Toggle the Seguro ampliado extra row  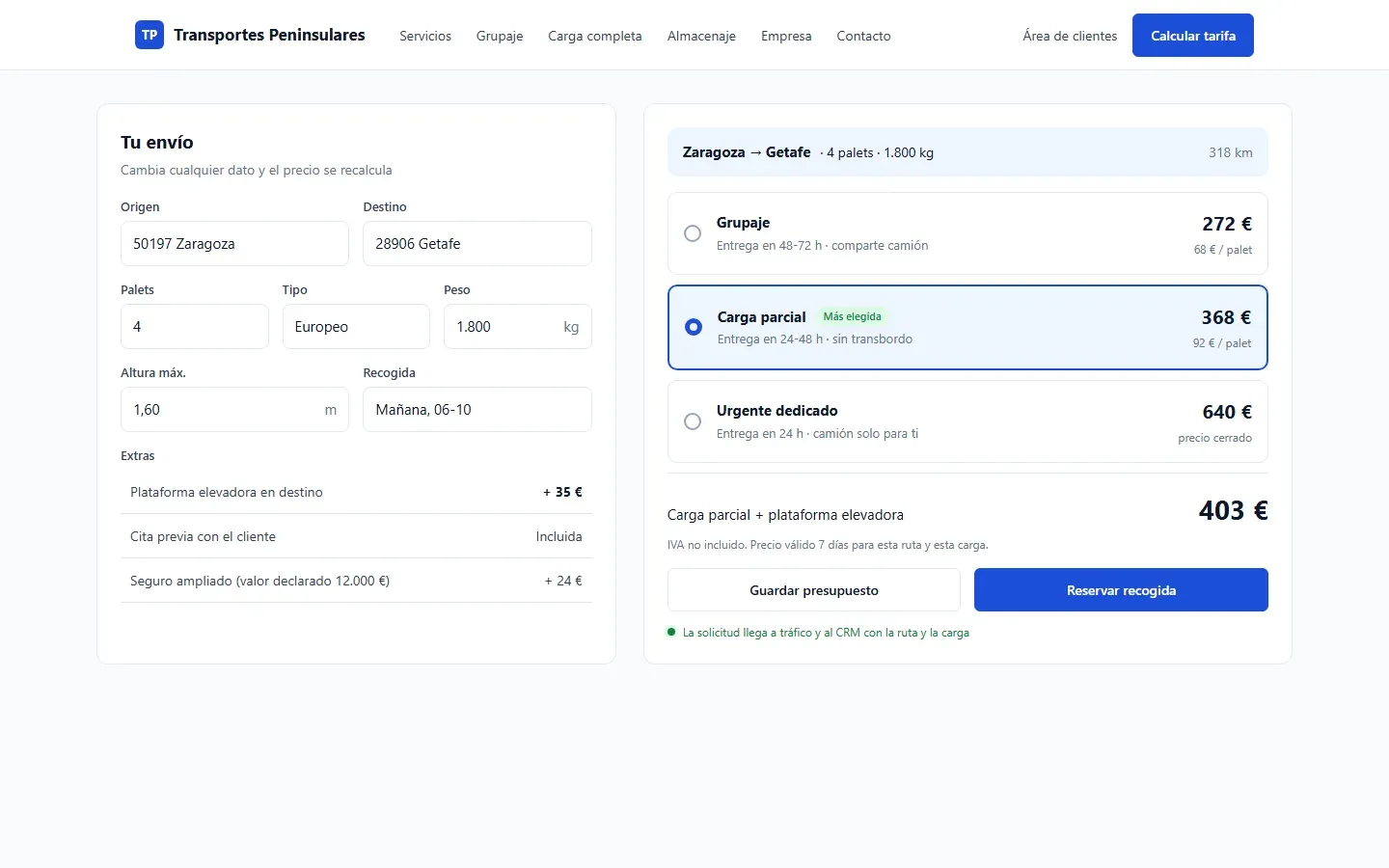coord(356,581)
